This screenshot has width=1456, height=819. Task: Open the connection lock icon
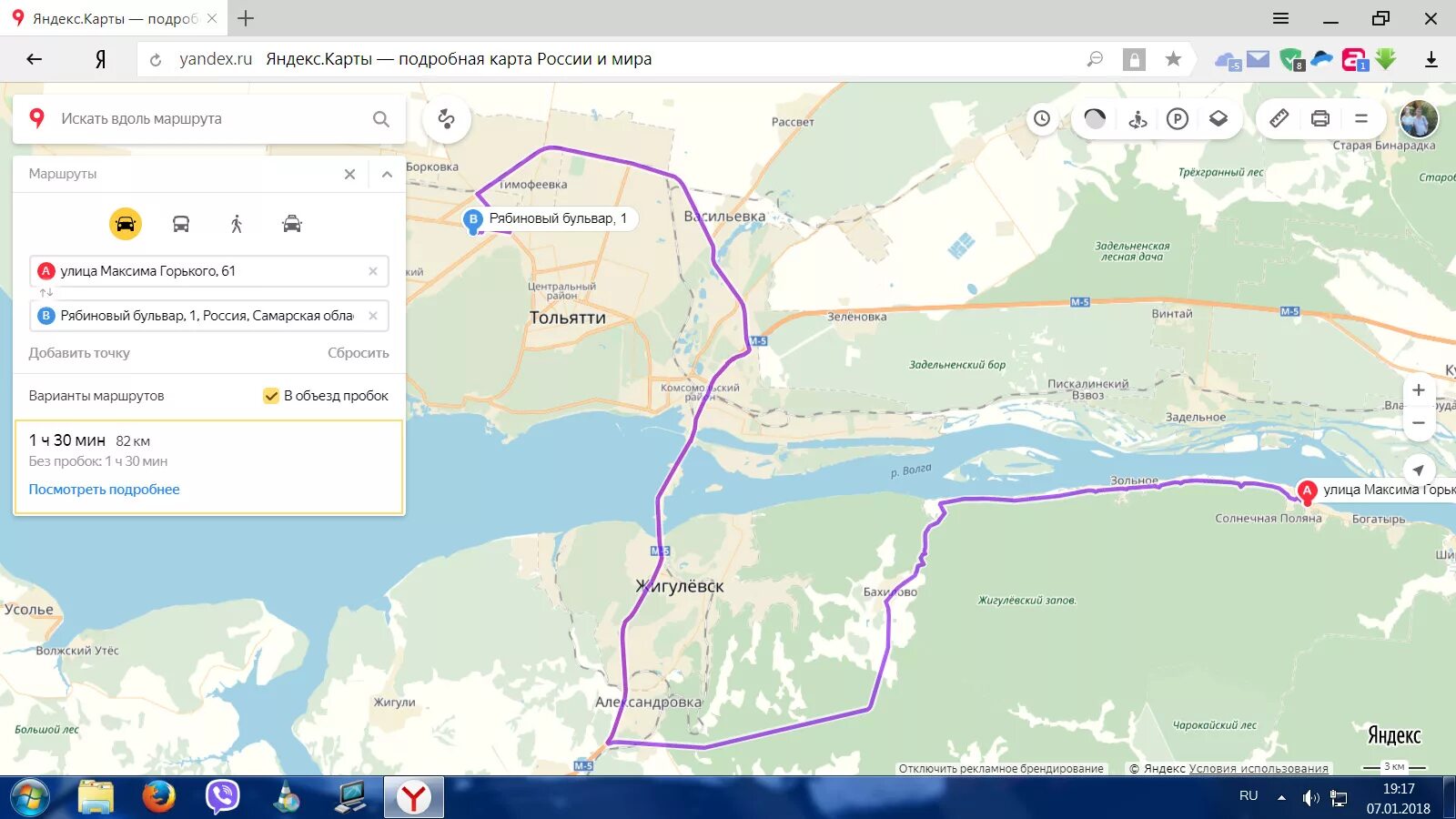[x=1134, y=59]
